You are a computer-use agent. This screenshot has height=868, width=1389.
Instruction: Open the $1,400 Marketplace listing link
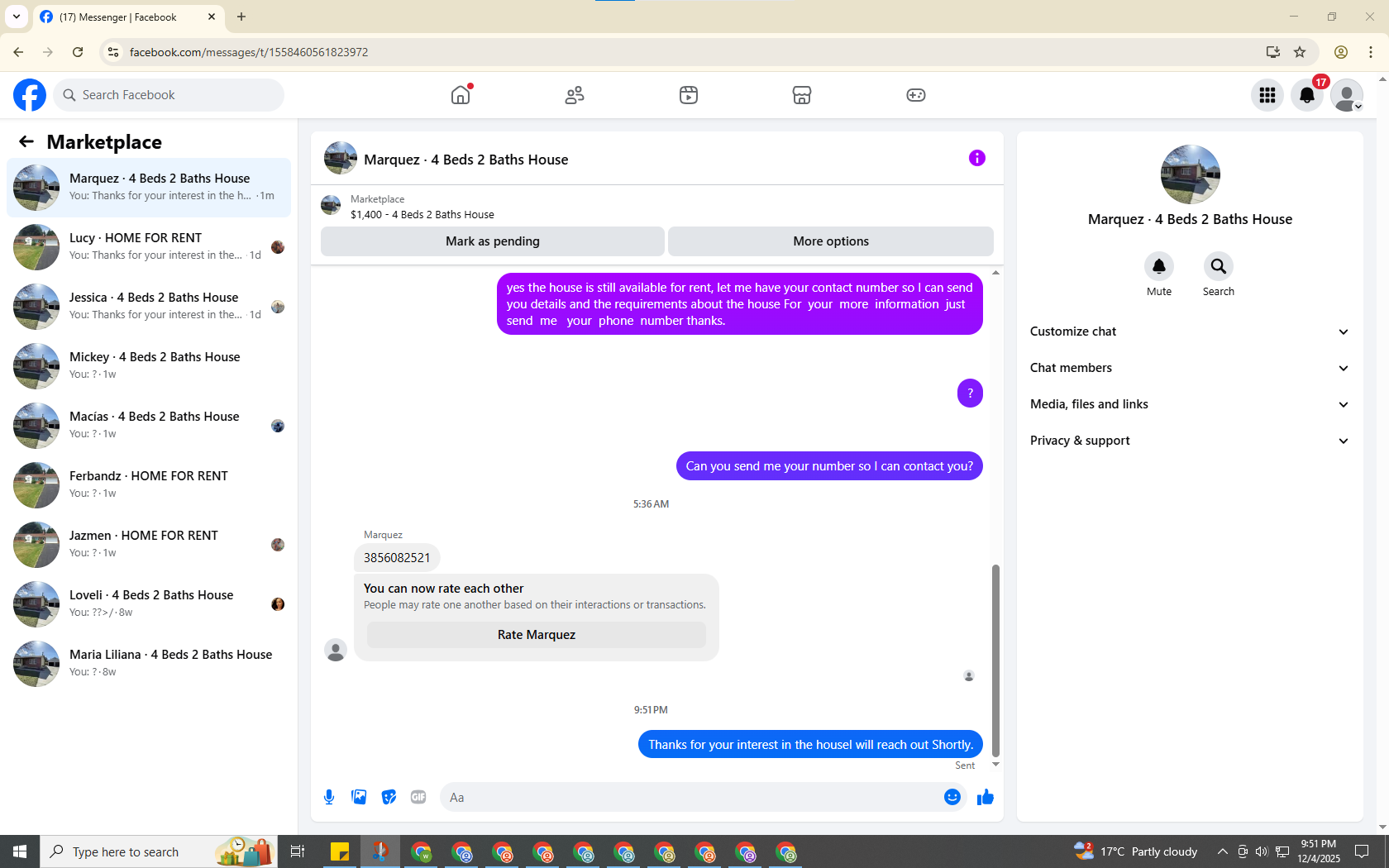pos(422,214)
